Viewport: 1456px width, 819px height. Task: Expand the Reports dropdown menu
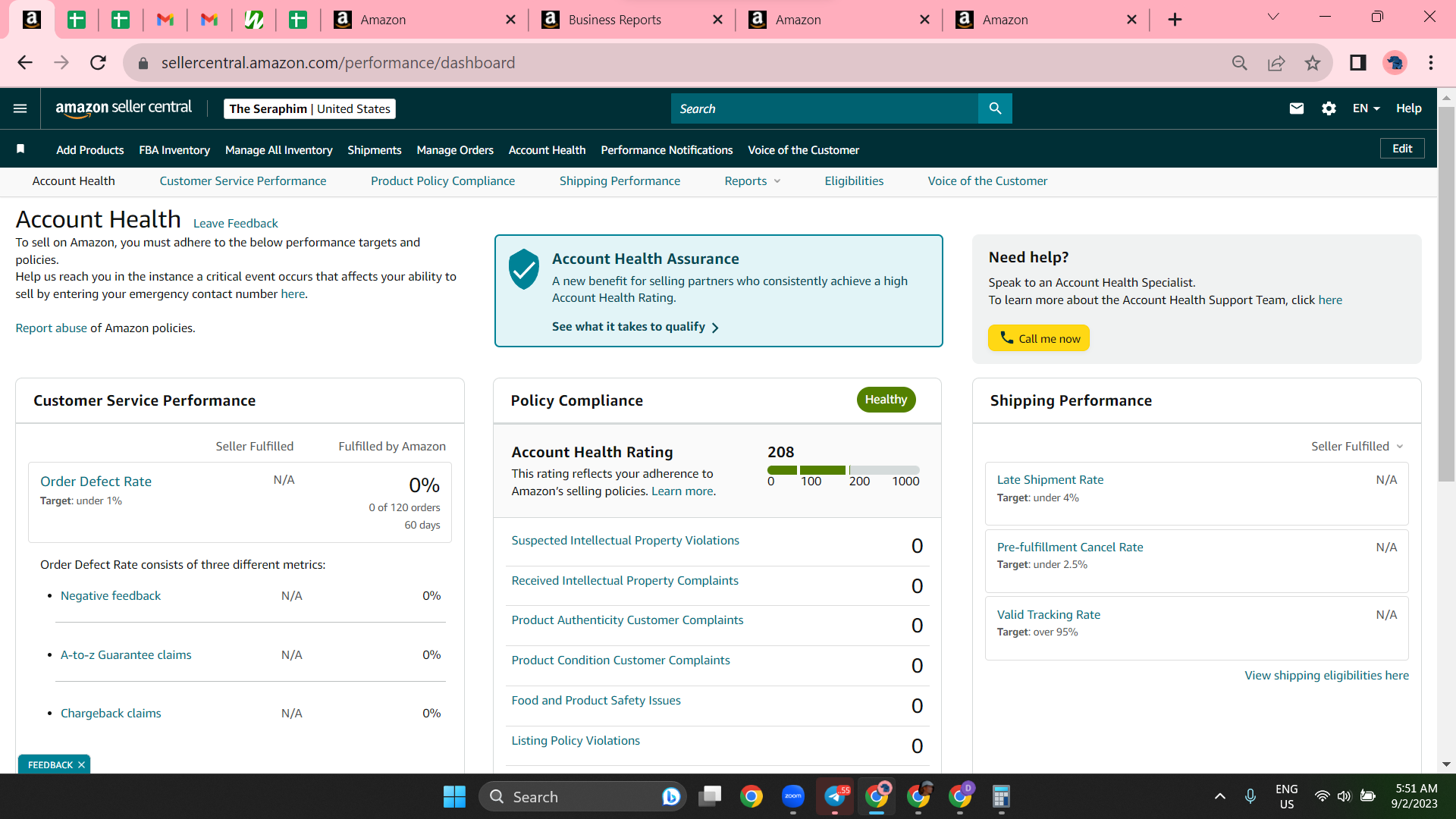tap(752, 181)
